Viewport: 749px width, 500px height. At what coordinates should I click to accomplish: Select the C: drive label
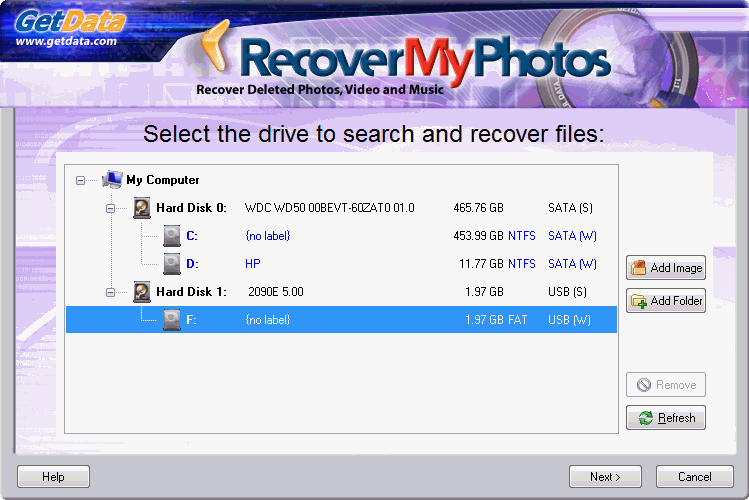click(192, 236)
